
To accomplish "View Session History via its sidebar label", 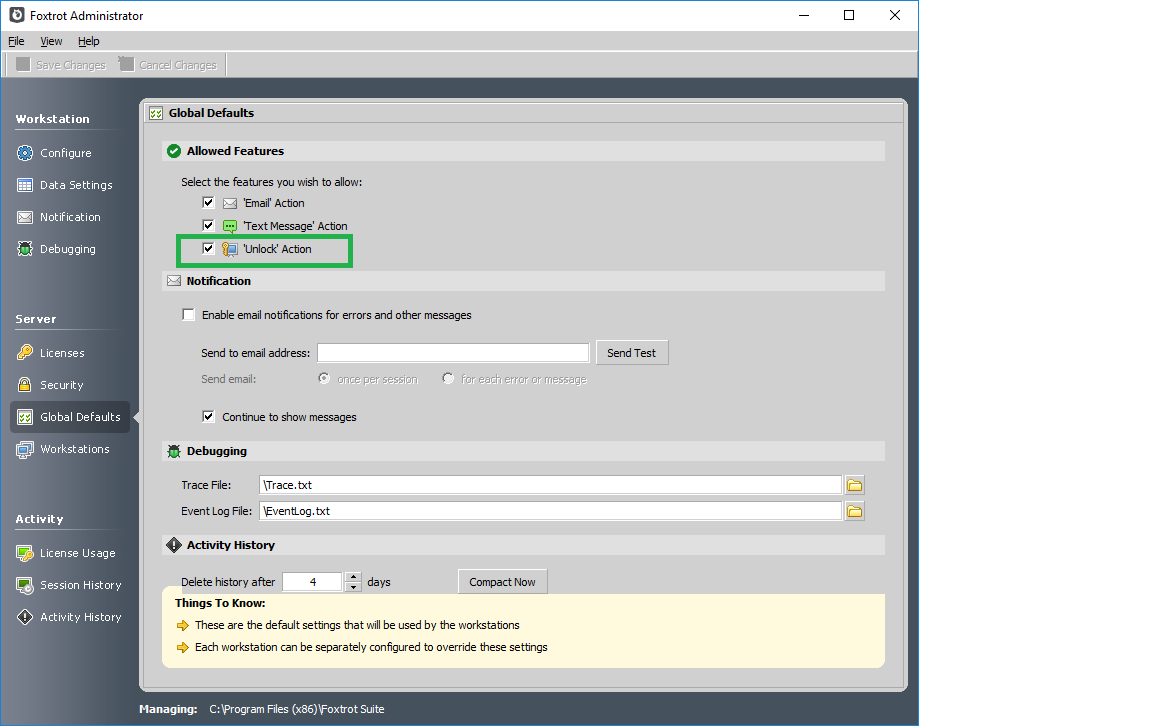I will (81, 585).
